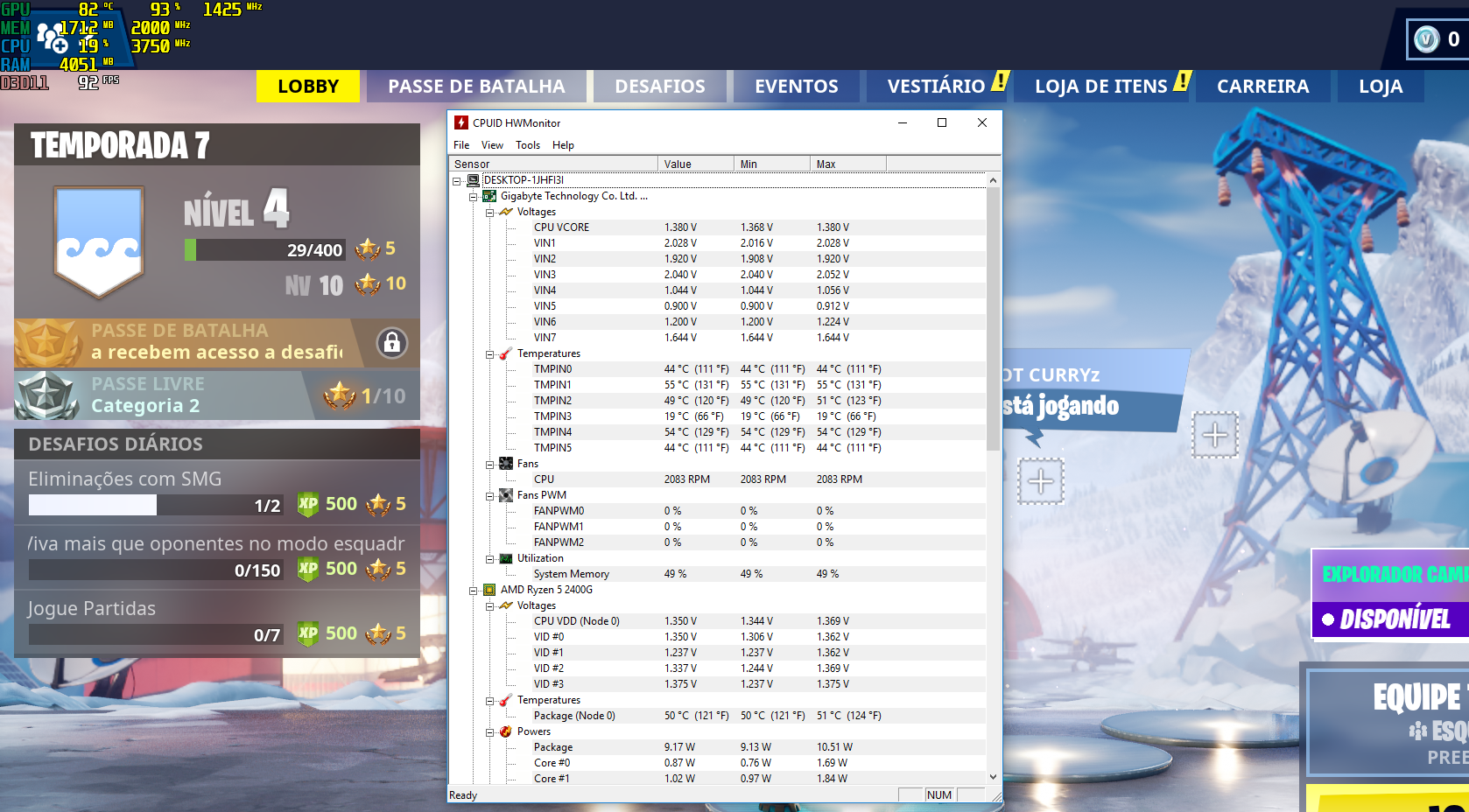Collapse the Utilization group
Screen dimensions: 1469x812
(490, 559)
